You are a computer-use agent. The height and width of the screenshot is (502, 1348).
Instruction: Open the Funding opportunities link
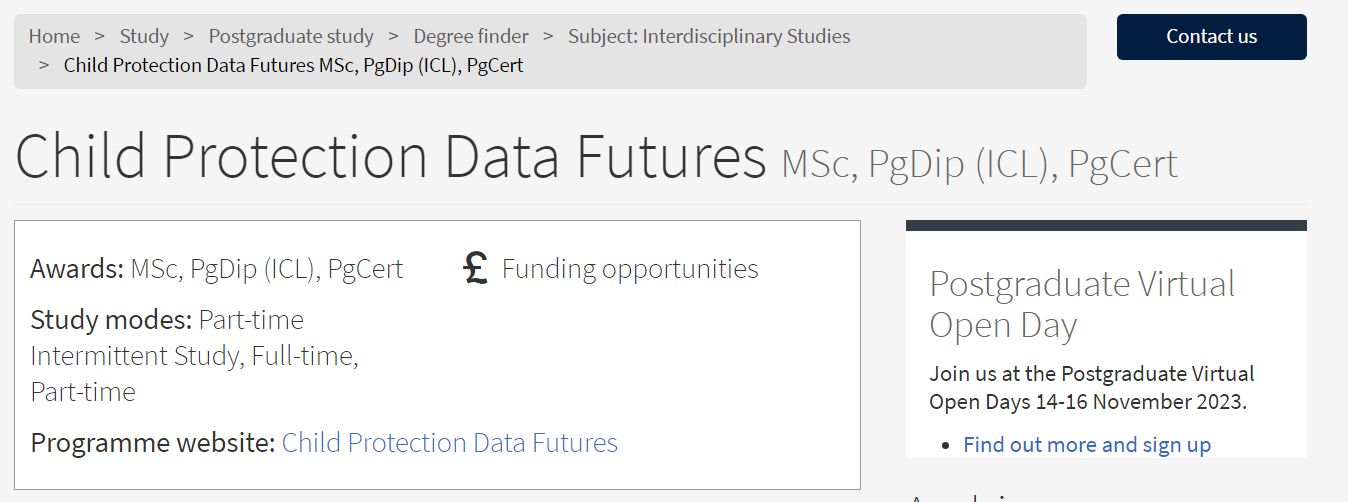[630, 269]
